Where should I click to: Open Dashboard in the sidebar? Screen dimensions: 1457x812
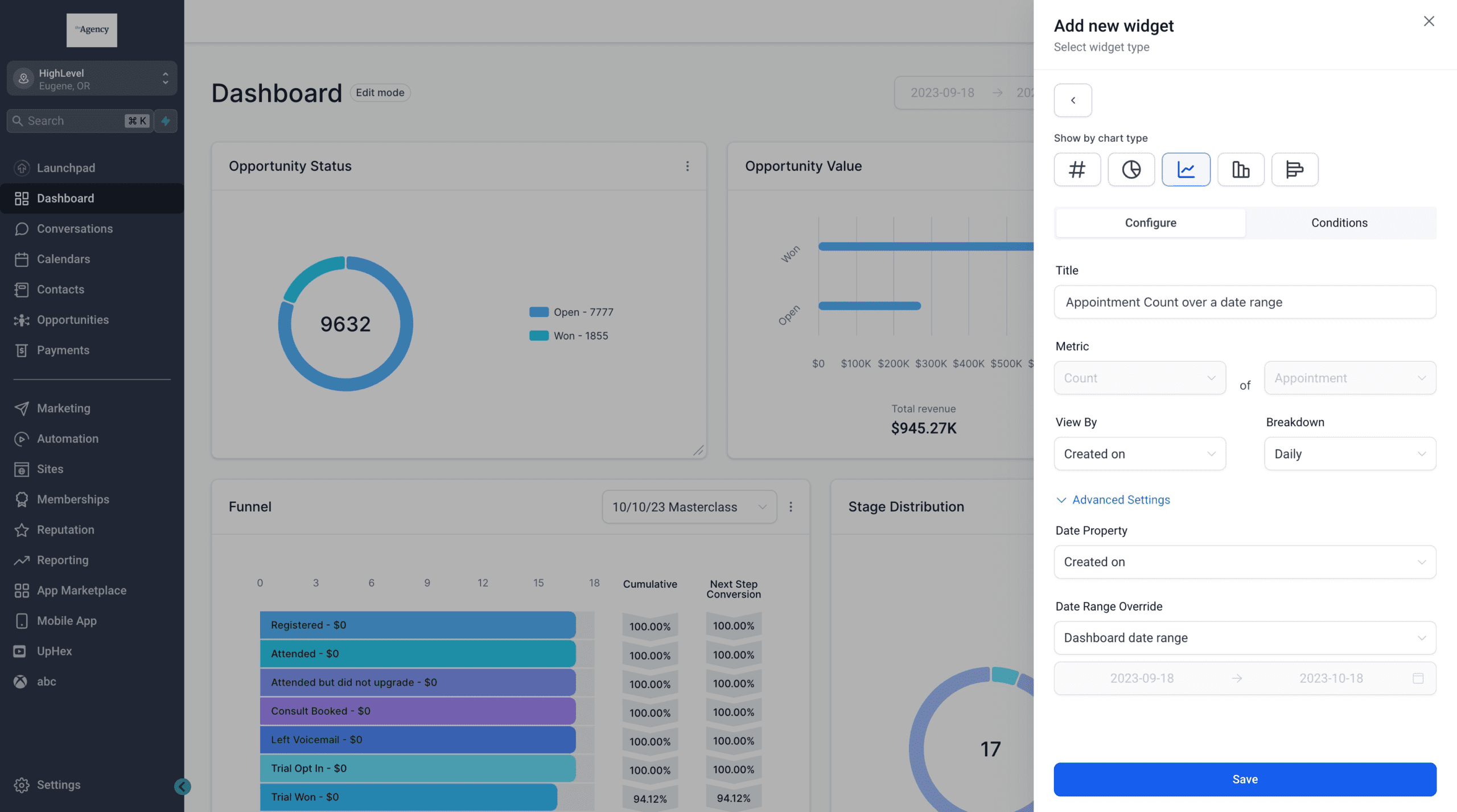pyautogui.click(x=92, y=198)
